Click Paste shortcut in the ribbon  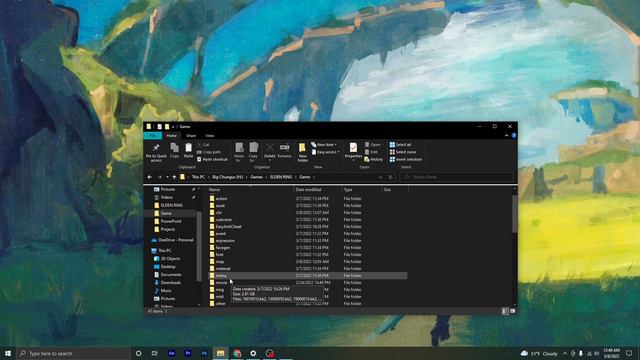[212, 159]
